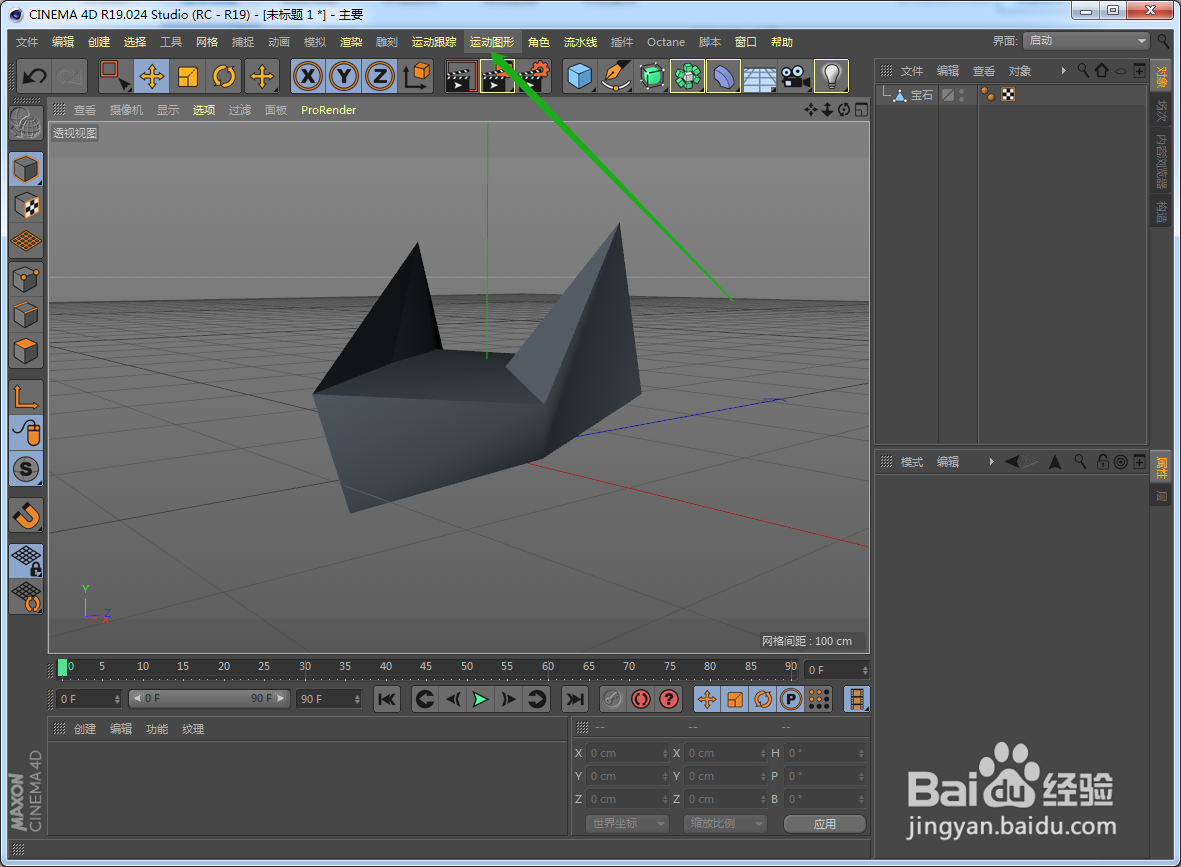The height and width of the screenshot is (867, 1181).
Task: Open the 界面 layout dropdown
Action: pos(1086,41)
